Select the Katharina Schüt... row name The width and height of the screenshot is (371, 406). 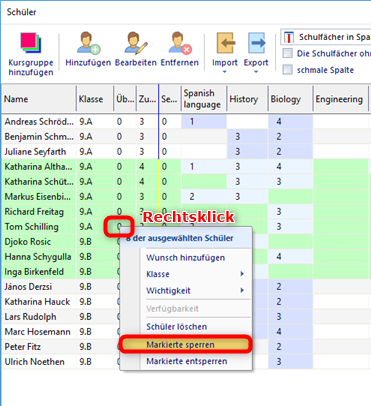39,182
